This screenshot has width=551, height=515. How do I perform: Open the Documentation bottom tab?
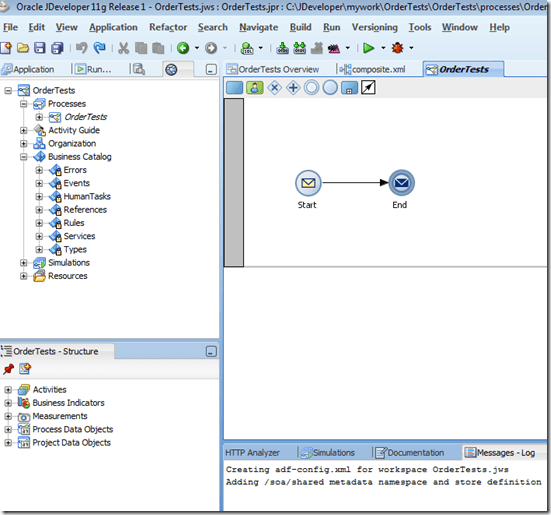click(x=410, y=453)
